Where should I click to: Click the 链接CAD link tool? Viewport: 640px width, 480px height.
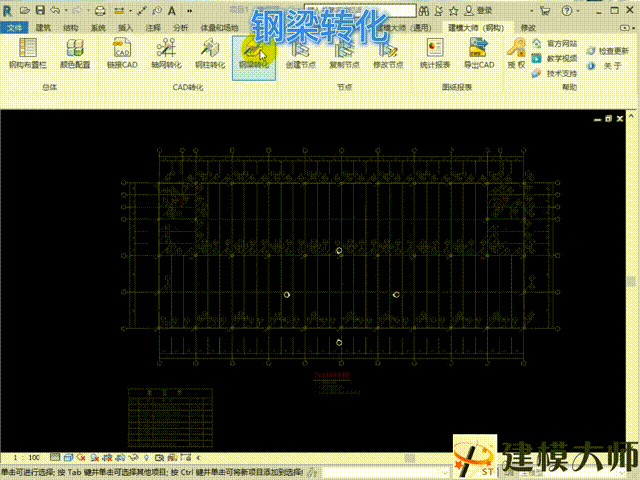(122, 53)
